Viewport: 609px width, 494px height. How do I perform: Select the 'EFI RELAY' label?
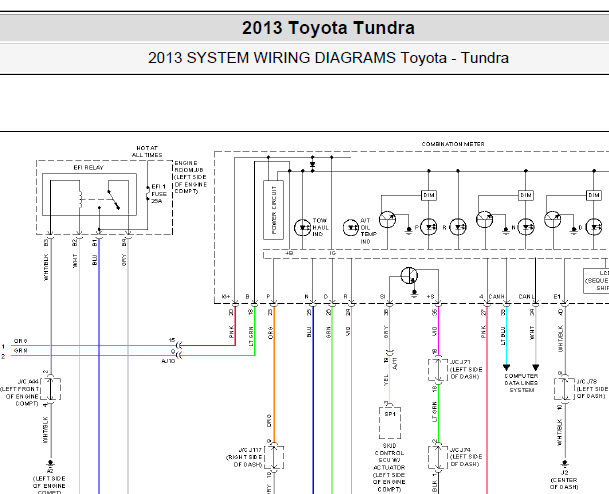click(89, 168)
